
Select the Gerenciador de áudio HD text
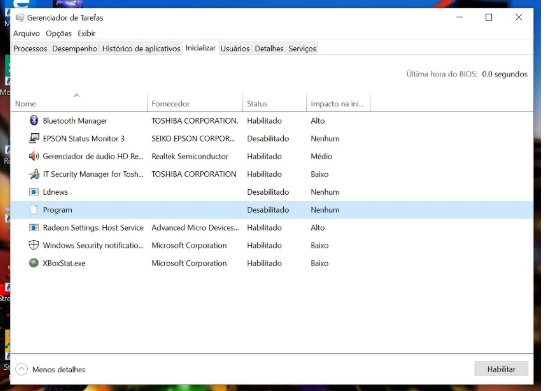(x=93, y=156)
